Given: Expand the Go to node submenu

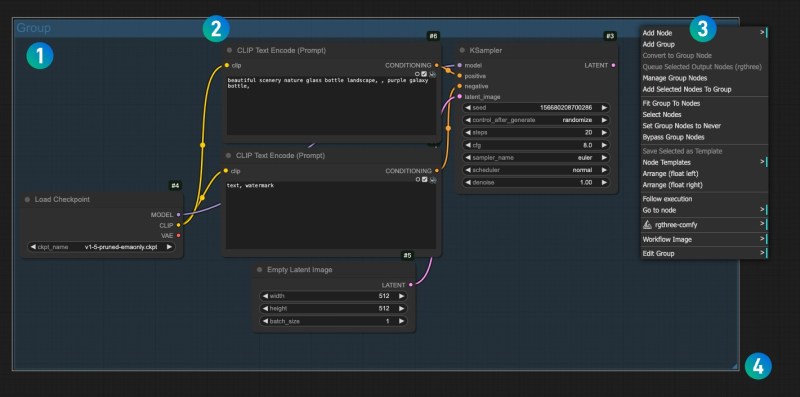Looking at the screenshot, I should (704, 210).
